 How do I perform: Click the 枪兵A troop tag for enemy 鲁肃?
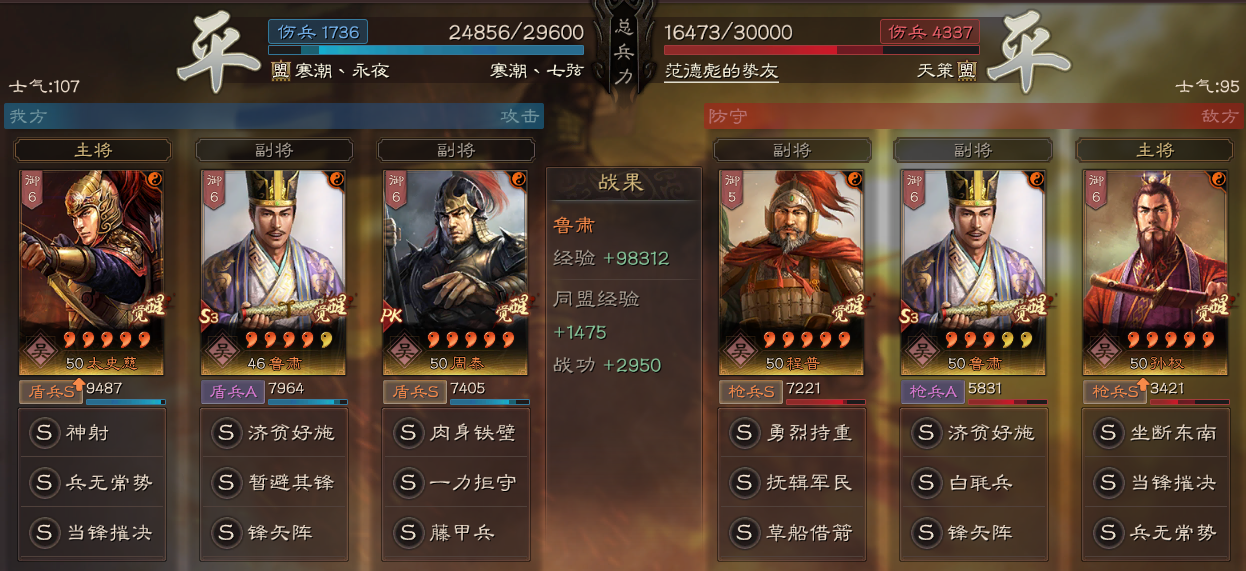(x=932, y=391)
